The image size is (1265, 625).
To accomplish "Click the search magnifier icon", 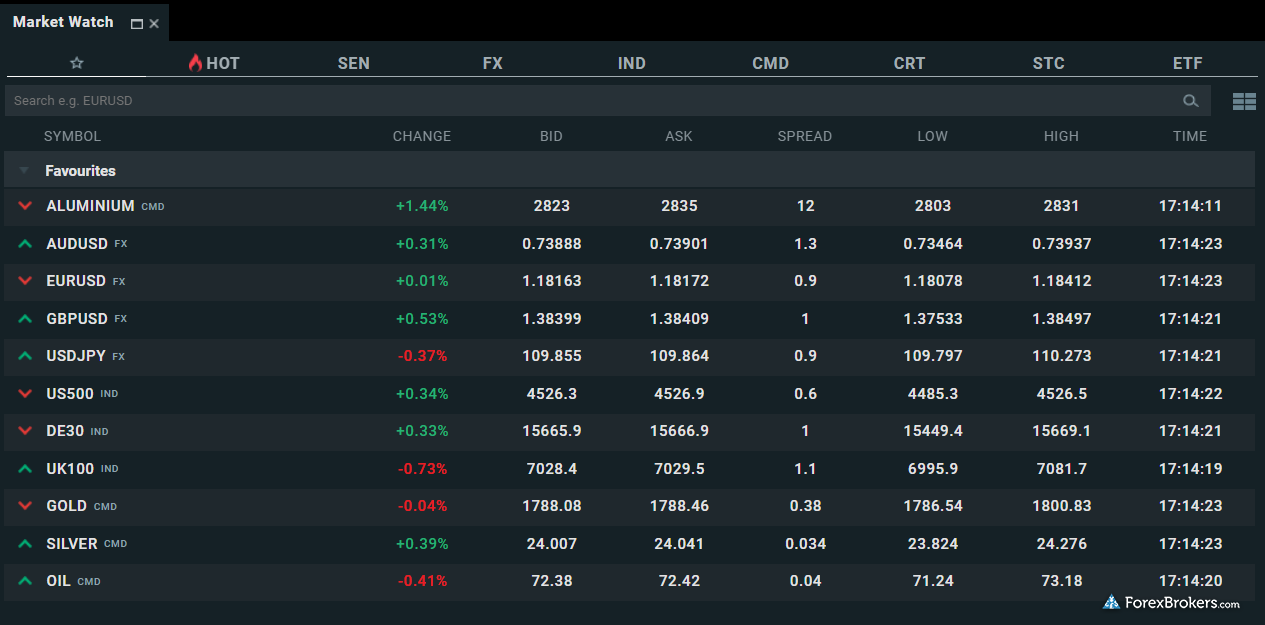I will coord(1190,101).
